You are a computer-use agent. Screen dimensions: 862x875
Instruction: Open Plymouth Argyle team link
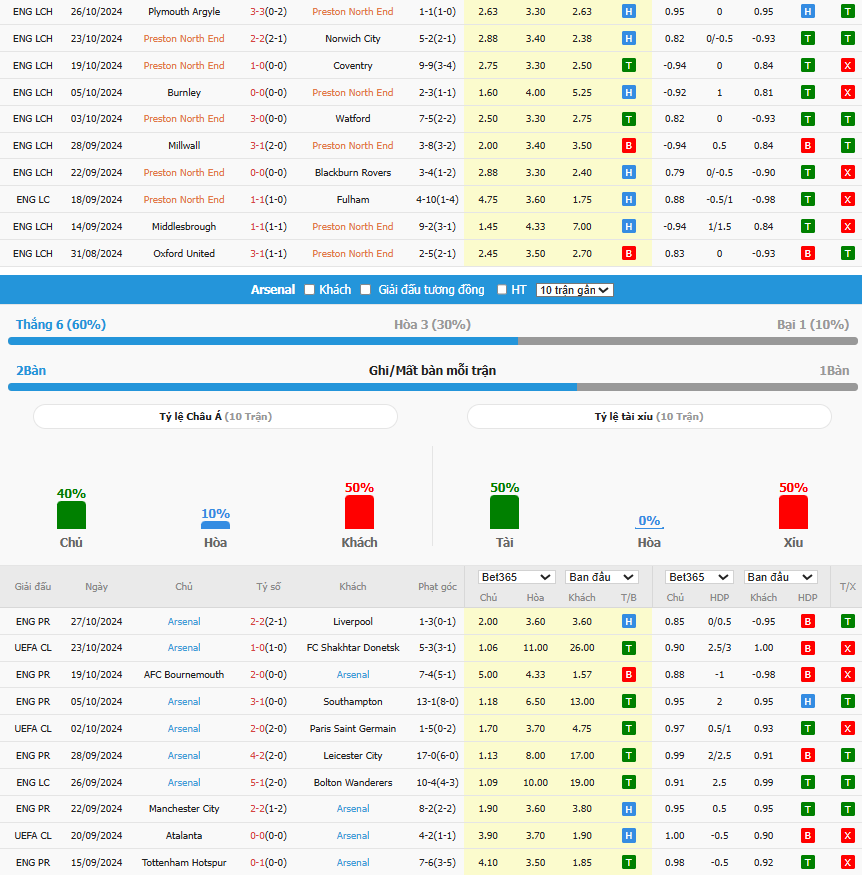[x=184, y=11]
